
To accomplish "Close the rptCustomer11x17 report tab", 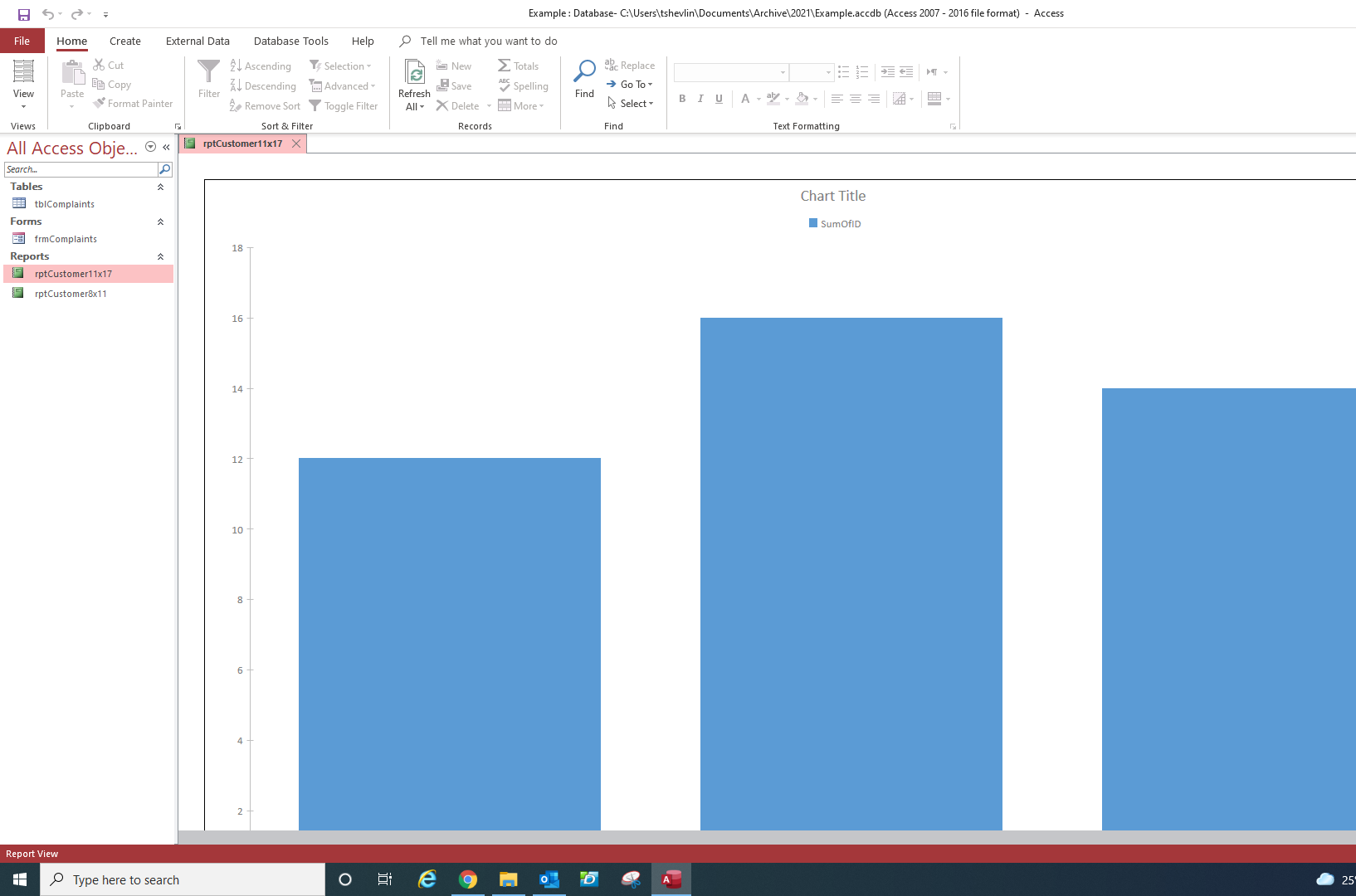I will [296, 144].
